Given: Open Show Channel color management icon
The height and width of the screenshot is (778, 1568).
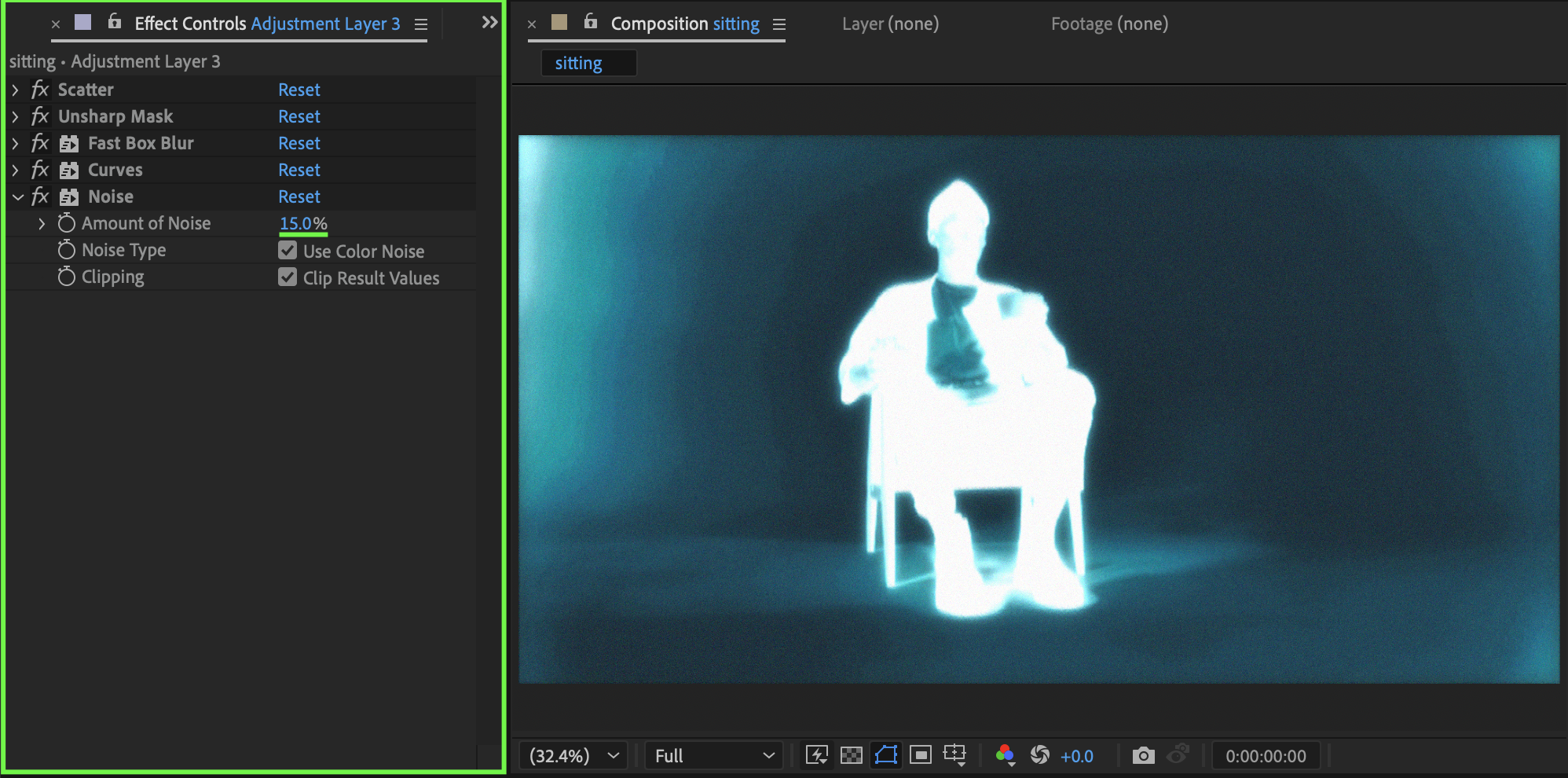Looking at the screenshot, I should (x=1005, y=755).
